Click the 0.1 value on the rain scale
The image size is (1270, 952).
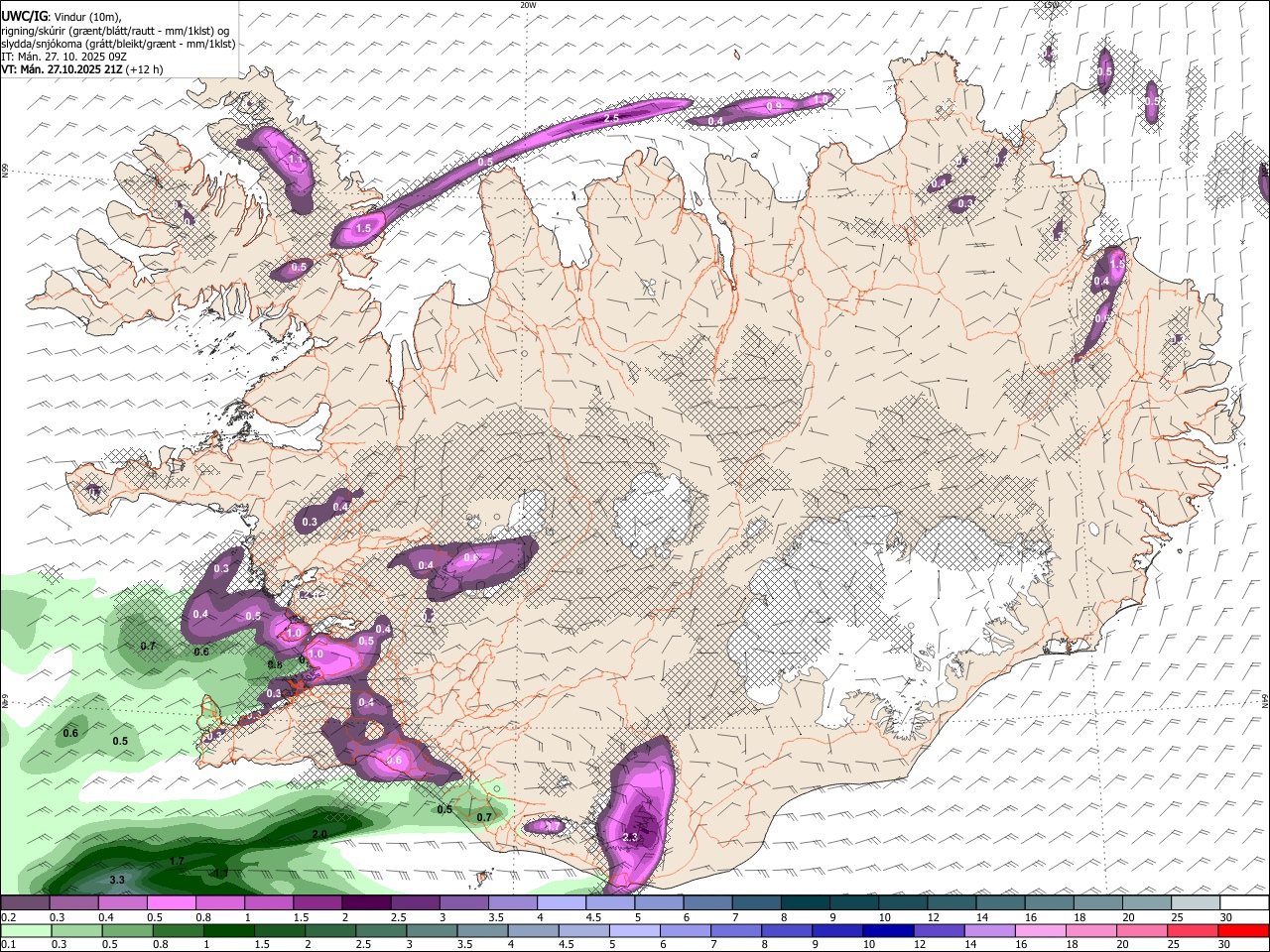coord(8,944)
